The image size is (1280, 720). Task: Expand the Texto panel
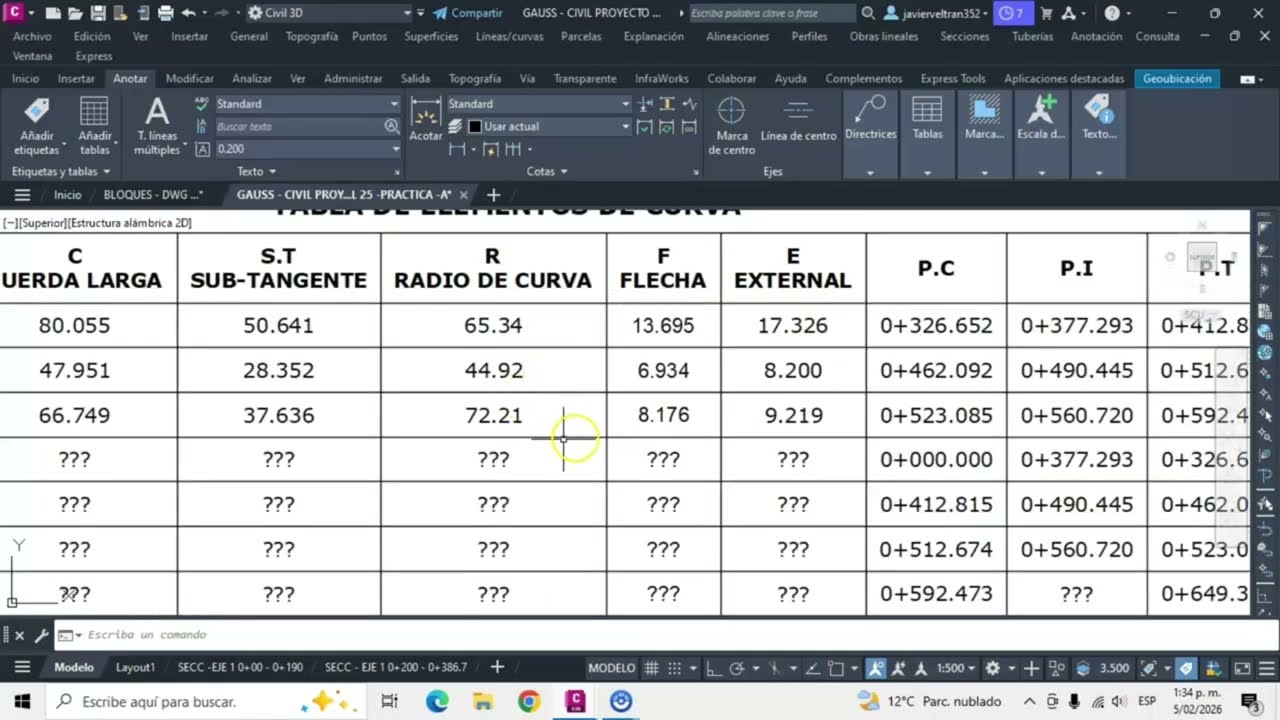click(x=256, y=171)
